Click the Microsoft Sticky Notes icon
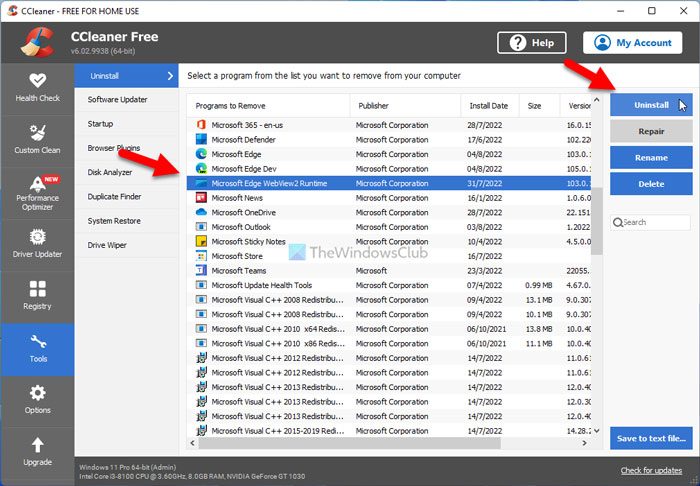Screen dimensions: 700x486 click(201, 241)
